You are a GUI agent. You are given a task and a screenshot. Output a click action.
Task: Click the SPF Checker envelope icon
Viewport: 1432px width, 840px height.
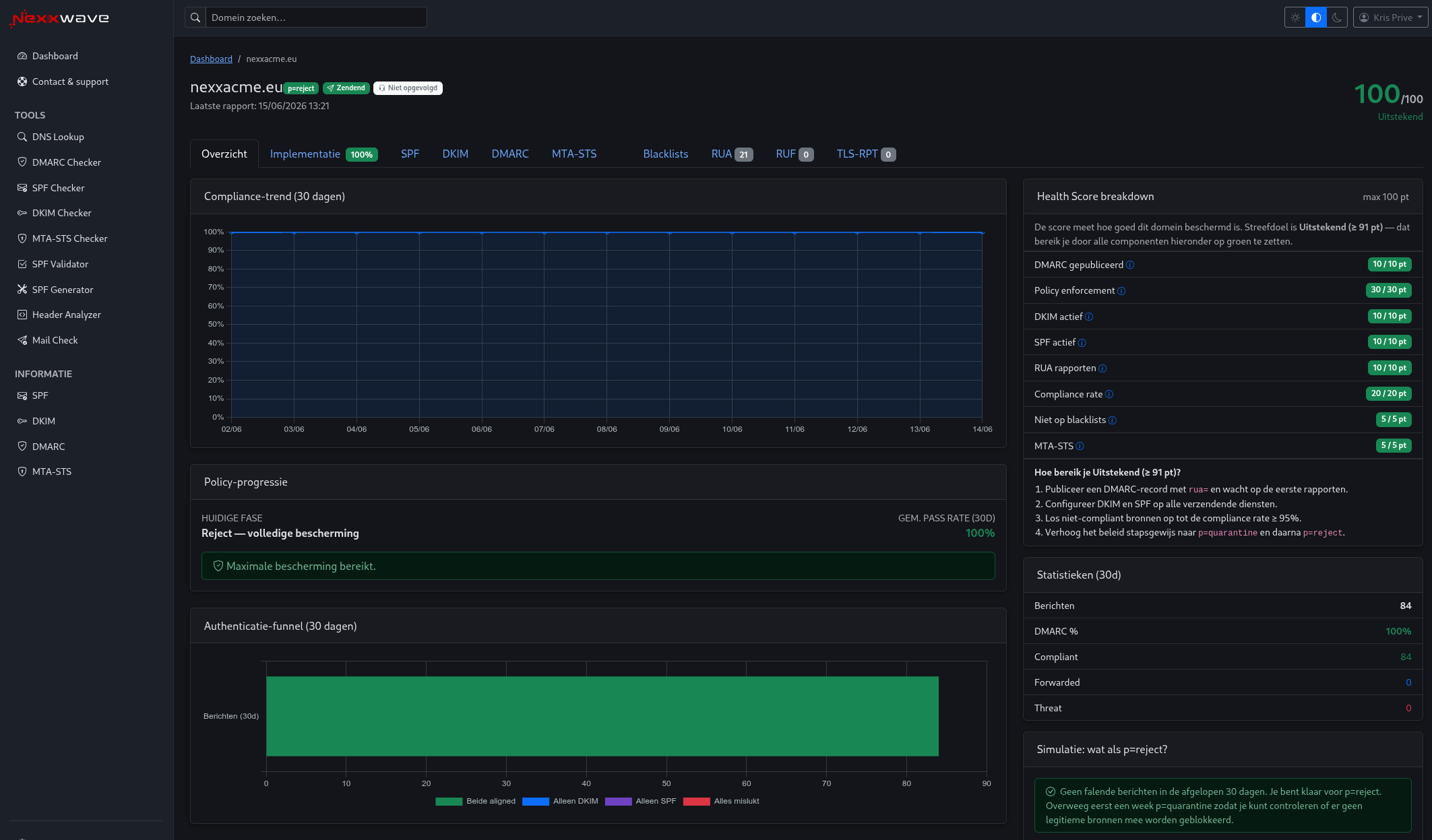(22, 188)
